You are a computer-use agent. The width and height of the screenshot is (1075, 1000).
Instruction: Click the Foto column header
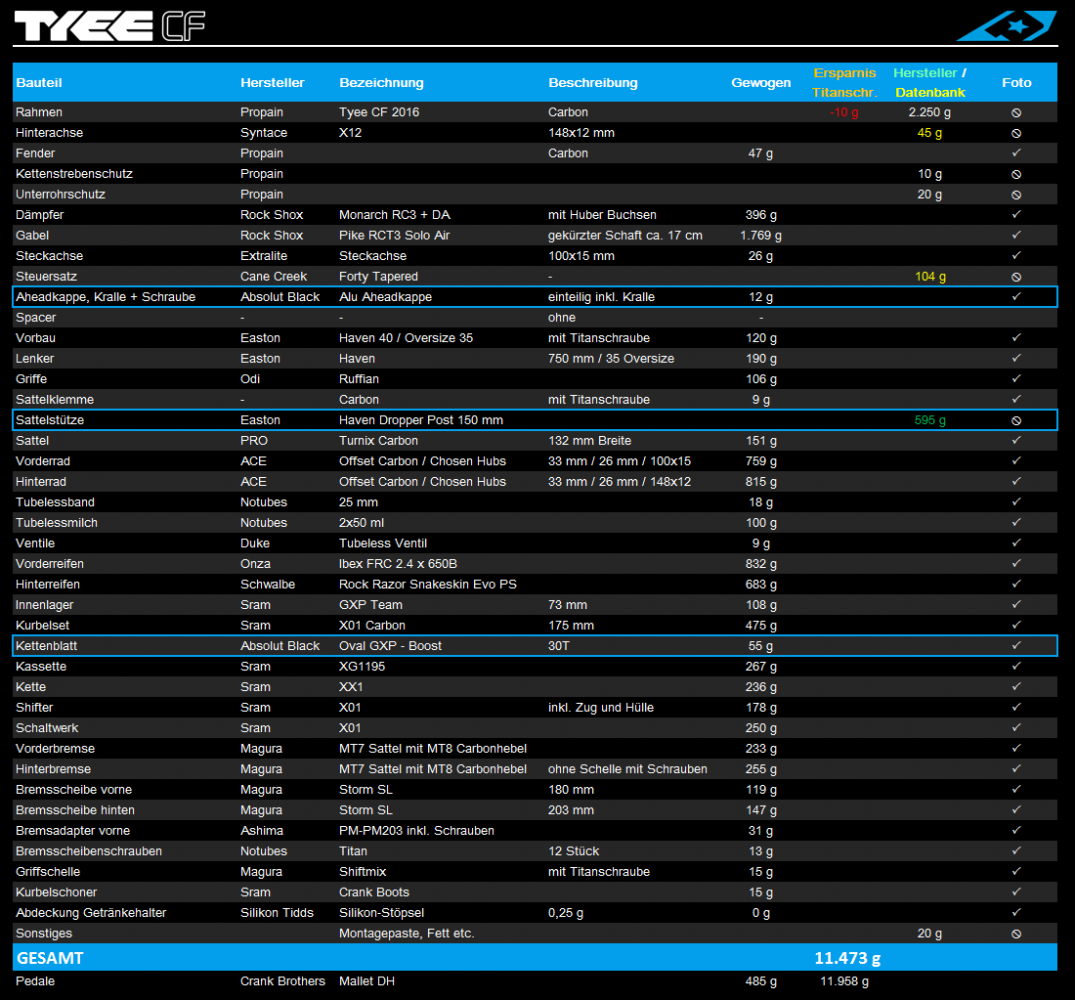(x=1016, y=83)
